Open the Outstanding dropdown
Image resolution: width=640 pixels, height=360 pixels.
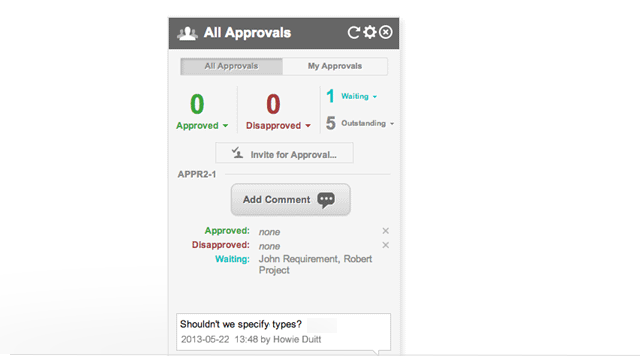368,123
